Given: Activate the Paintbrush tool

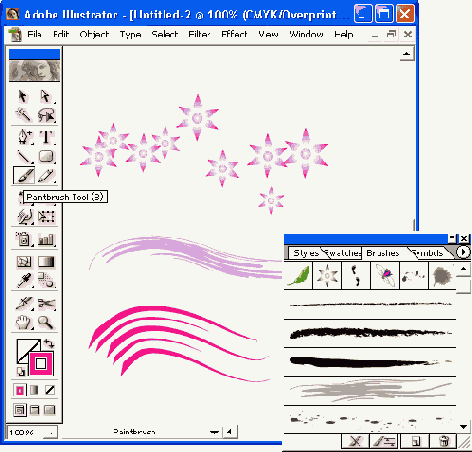Looking at the screenshot, I should pos(24,175).
